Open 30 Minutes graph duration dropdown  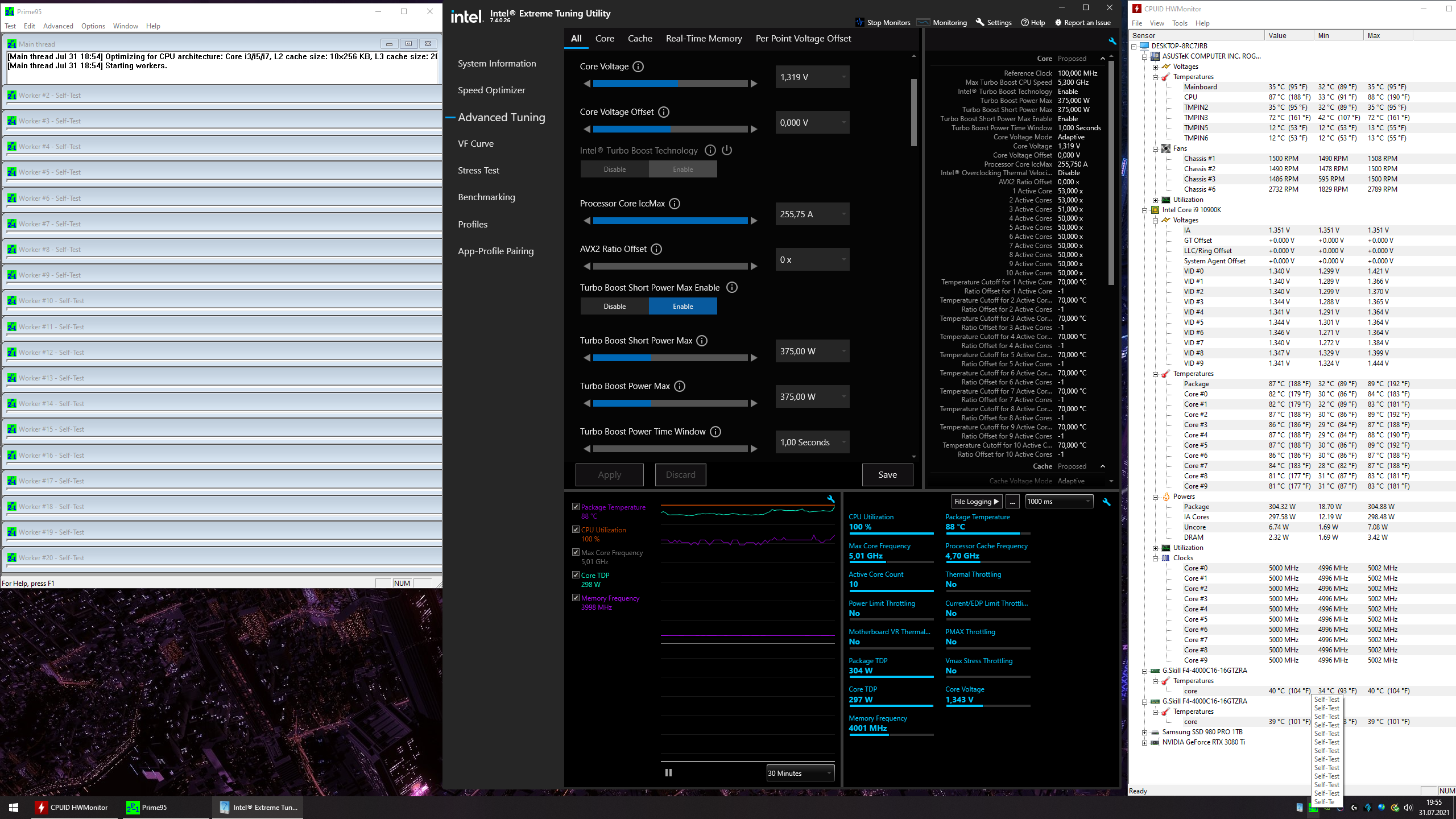800,773
